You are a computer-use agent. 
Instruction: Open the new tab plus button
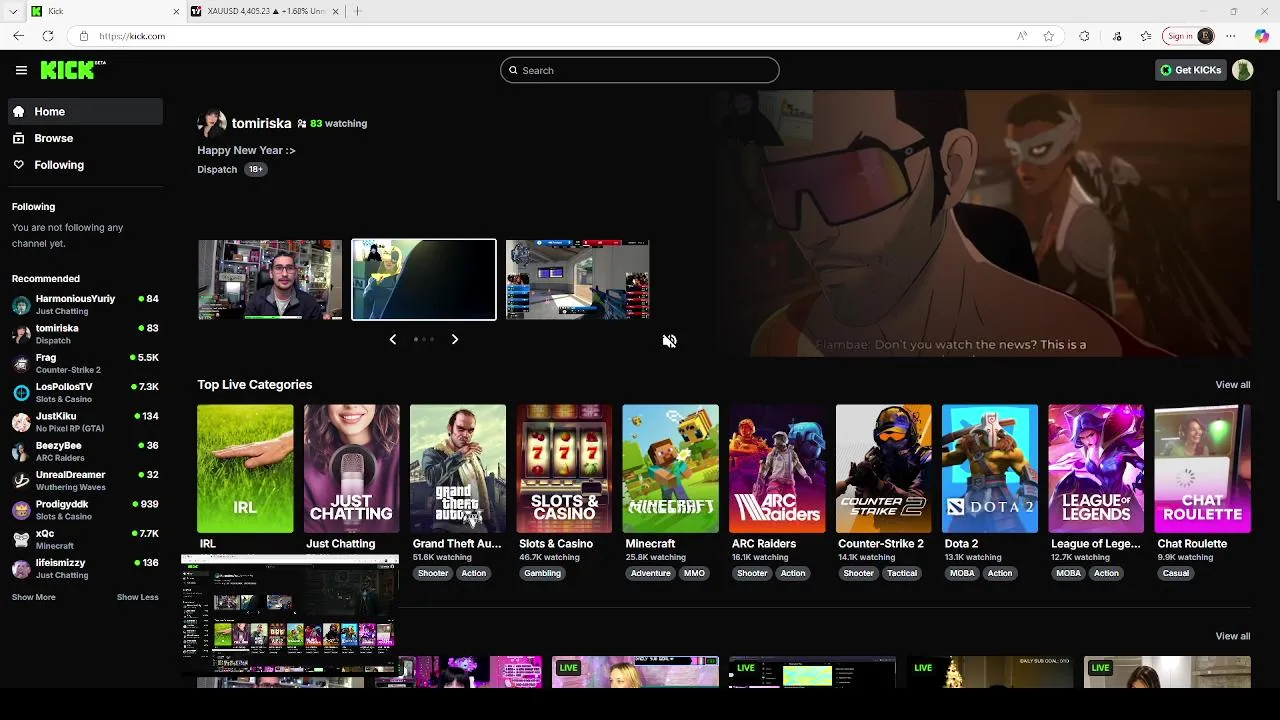tap(357, 11)
